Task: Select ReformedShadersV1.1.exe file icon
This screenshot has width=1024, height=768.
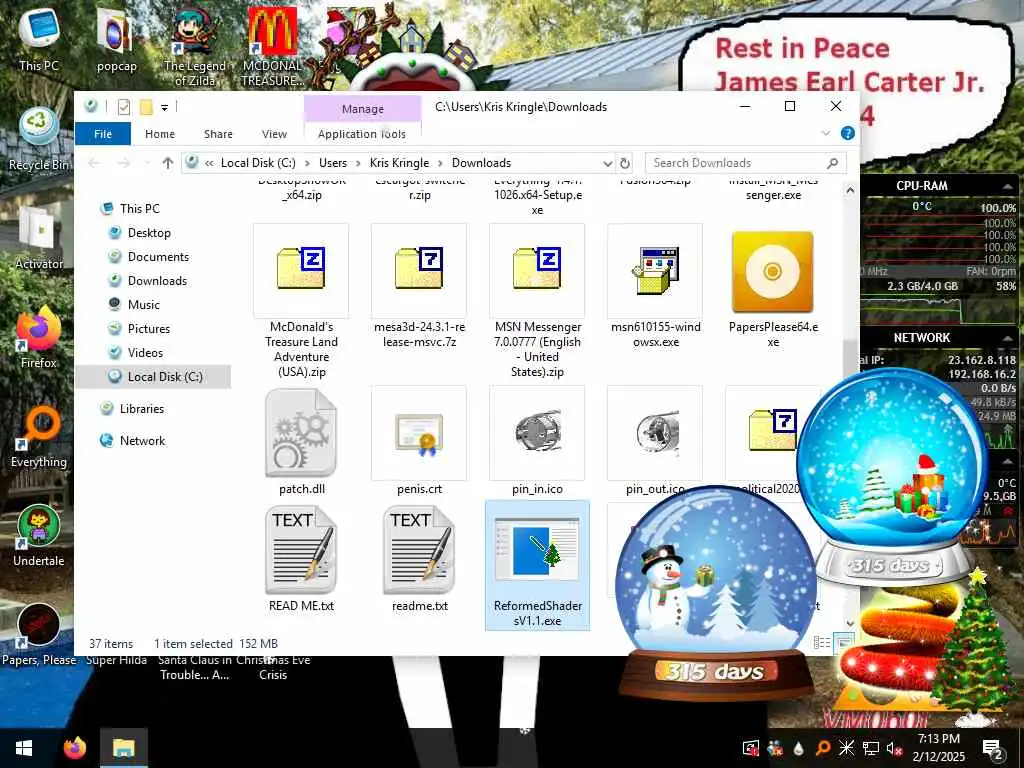Action: click(537, 549)
